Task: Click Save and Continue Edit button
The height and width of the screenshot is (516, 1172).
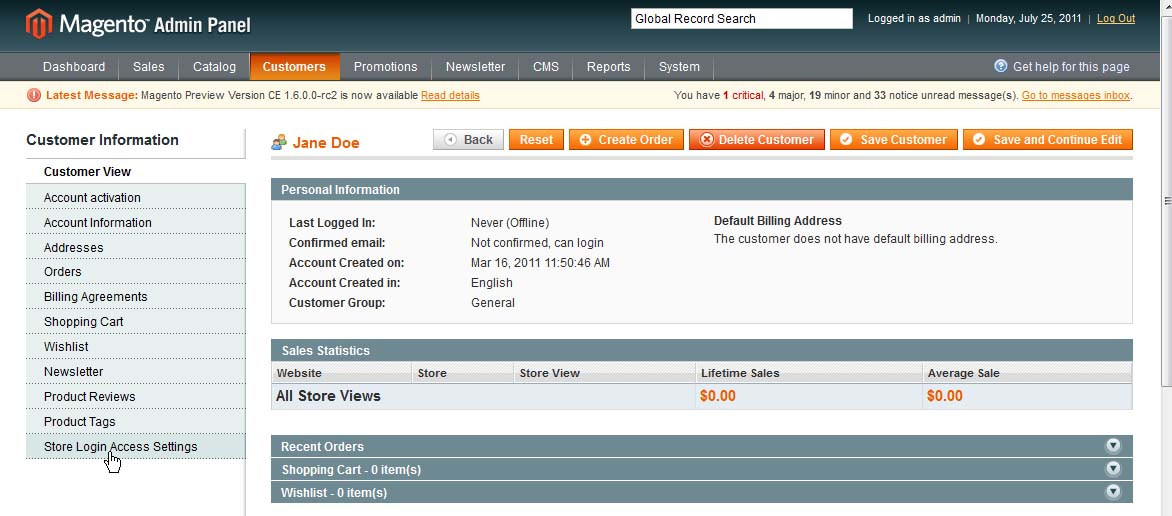Action: (1048, 140)
